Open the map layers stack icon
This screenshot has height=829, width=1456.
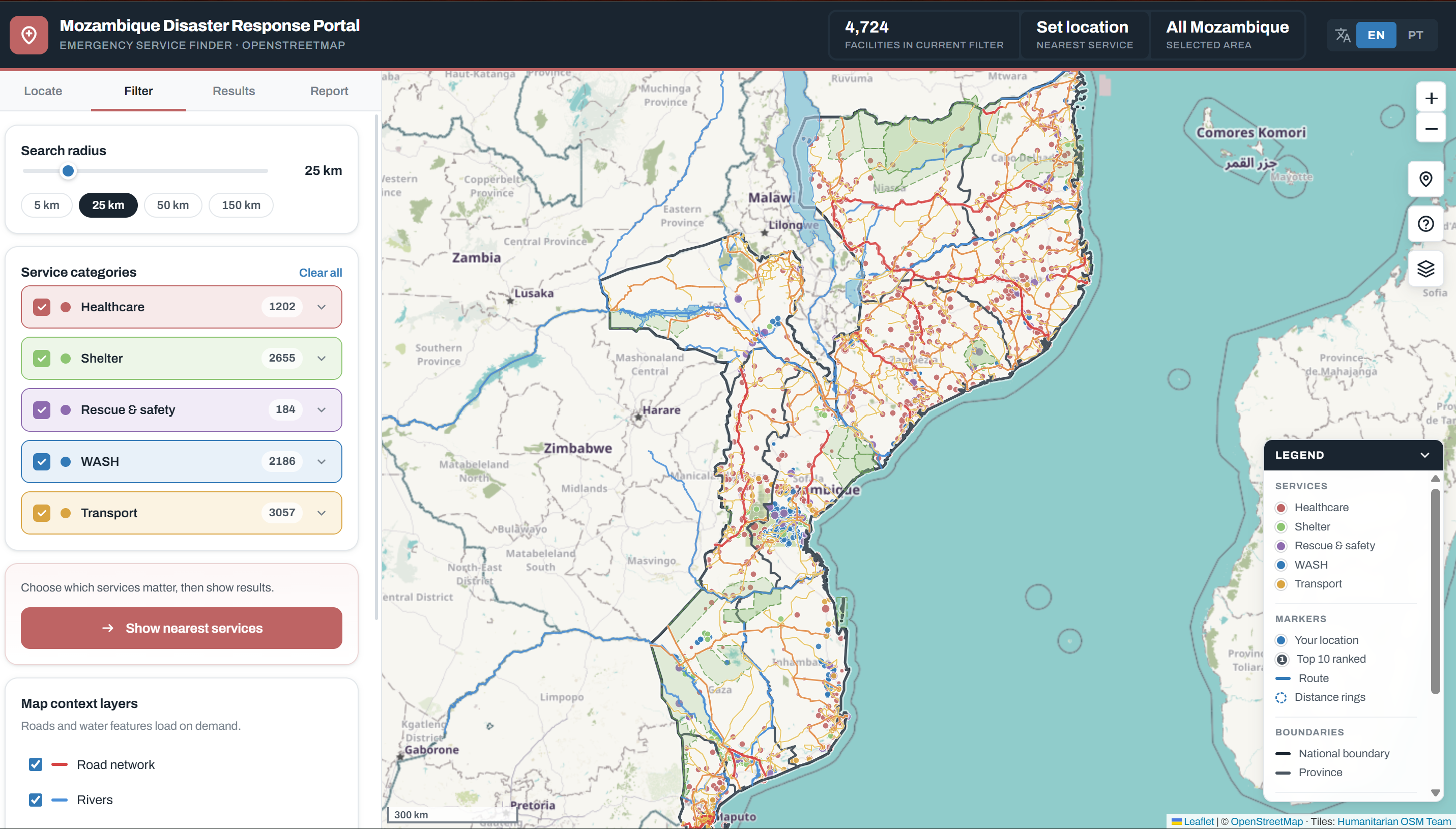[x=1425, y=268]
